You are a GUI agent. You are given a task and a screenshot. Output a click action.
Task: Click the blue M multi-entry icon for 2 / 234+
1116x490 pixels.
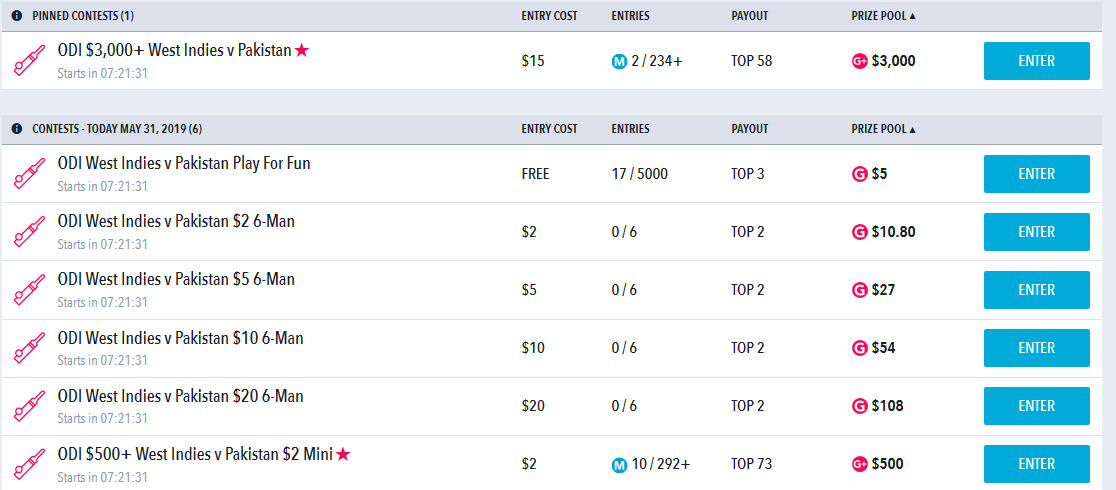(x=618, y=62)
